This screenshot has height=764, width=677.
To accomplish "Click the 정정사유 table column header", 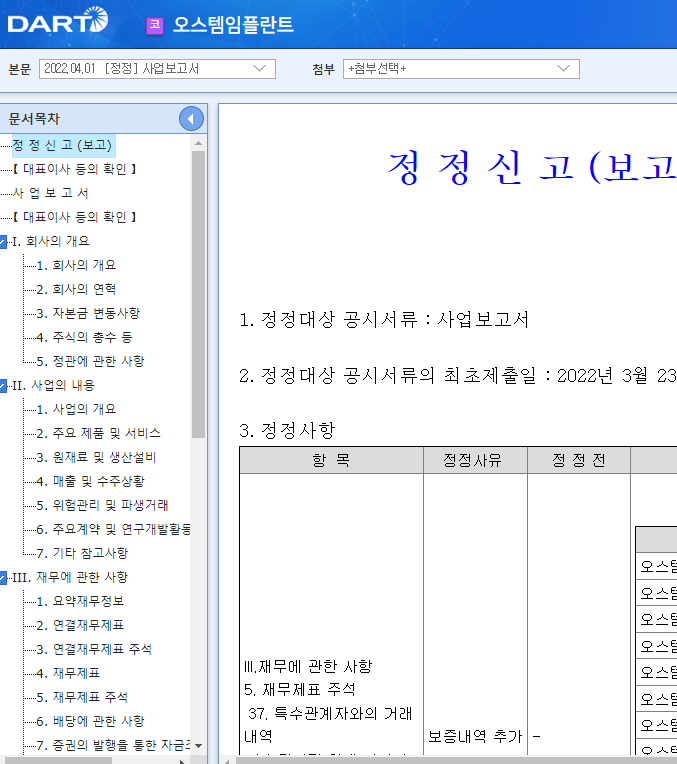I will tap(475, 460).
